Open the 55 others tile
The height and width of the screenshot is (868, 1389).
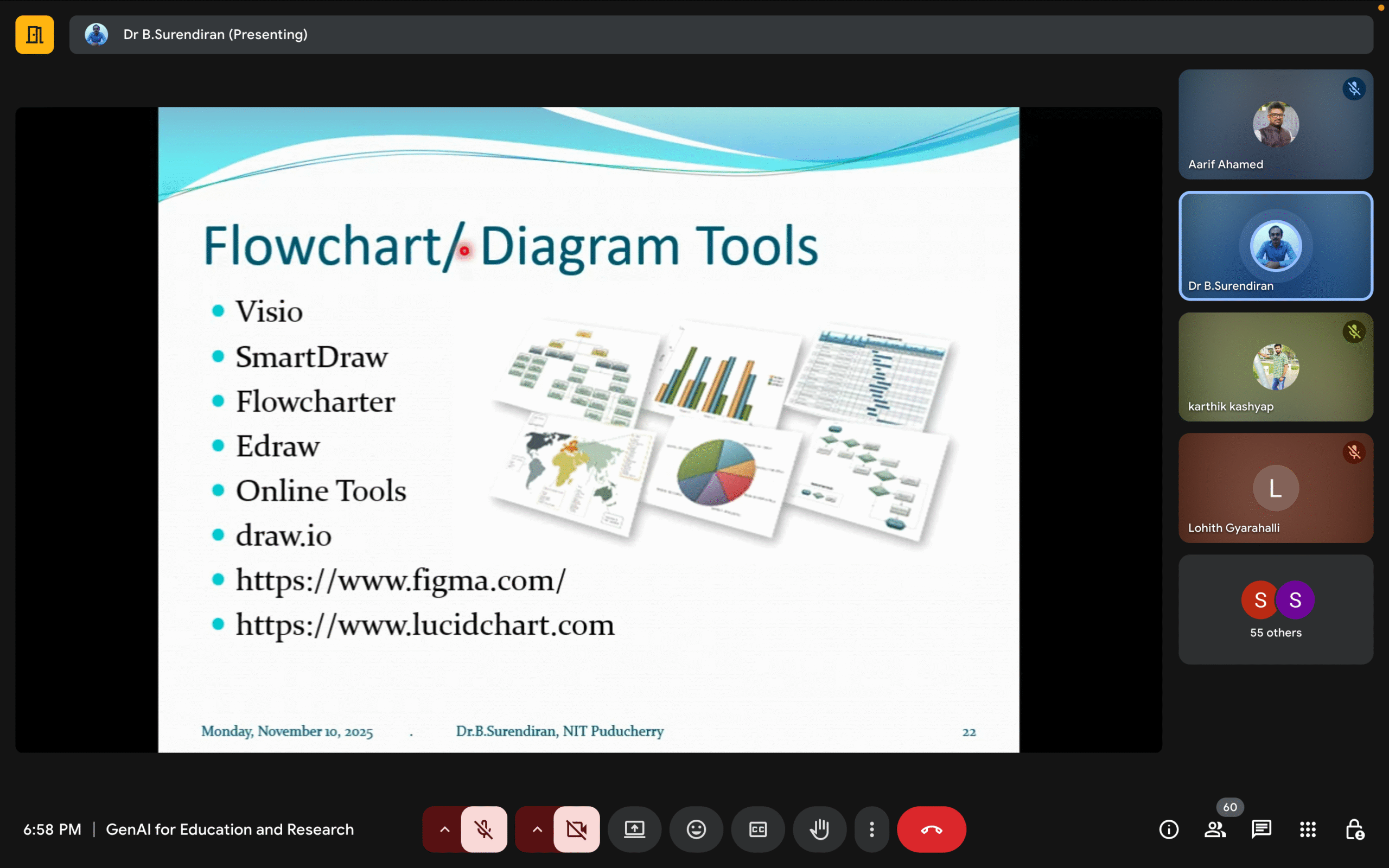pos(1276,609)
